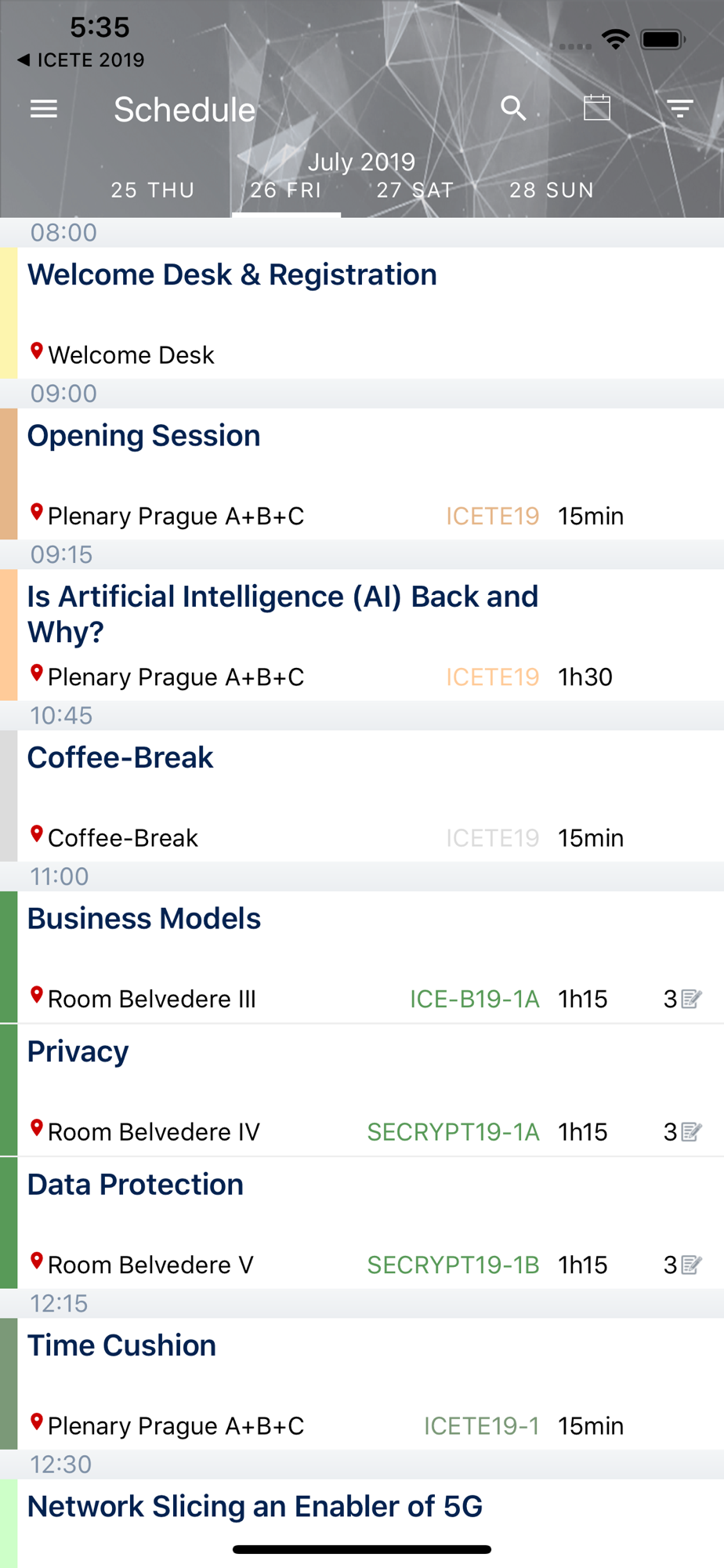Tap the SECRYPT19-1B session code
This screenshot has height=1568, width=724.
pos(453,1265)
